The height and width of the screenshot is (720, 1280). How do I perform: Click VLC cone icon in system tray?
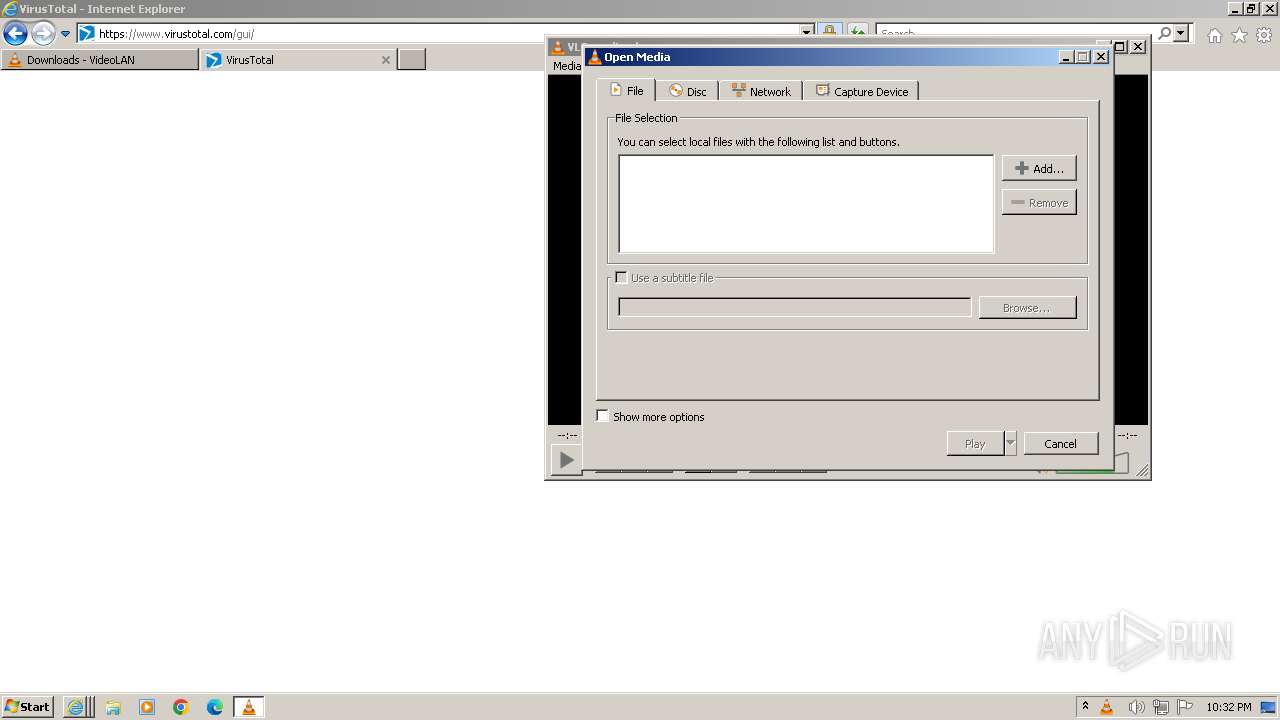[x=1107, y=707]
